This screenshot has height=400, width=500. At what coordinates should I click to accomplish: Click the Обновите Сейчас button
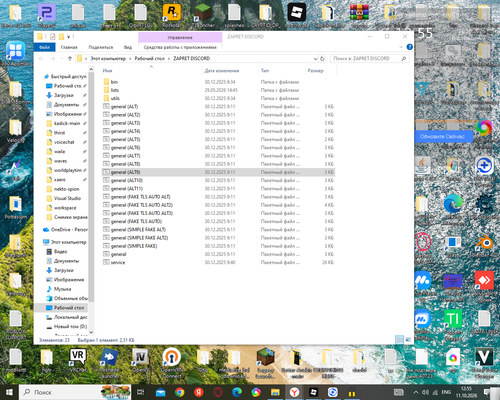tap(442, 136)
